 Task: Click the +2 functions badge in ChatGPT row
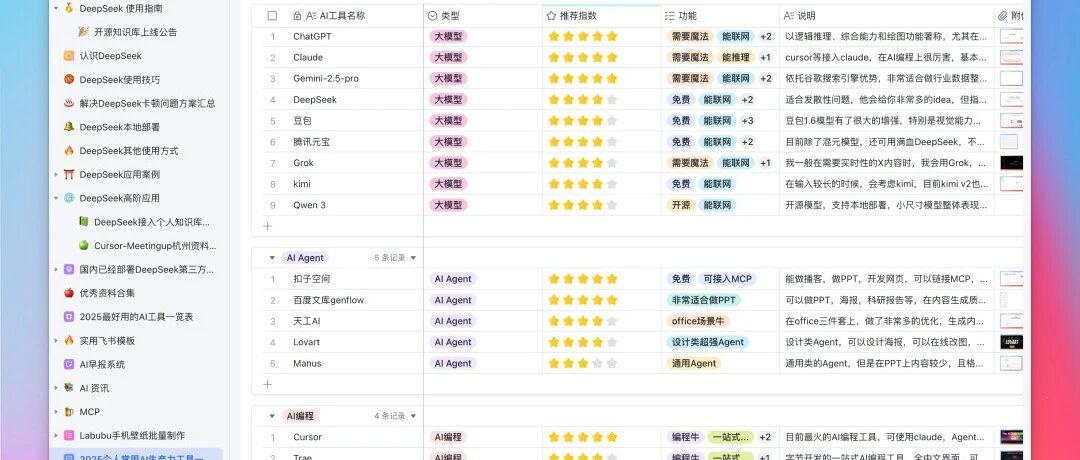[766, 36]
